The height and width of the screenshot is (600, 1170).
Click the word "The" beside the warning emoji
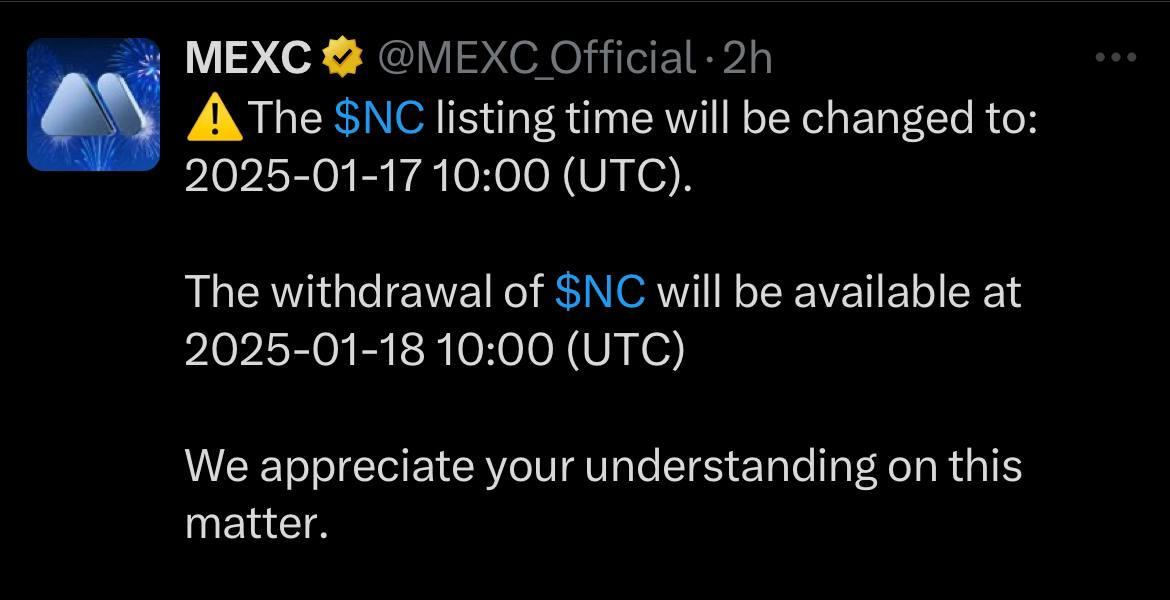coord(285,120)
